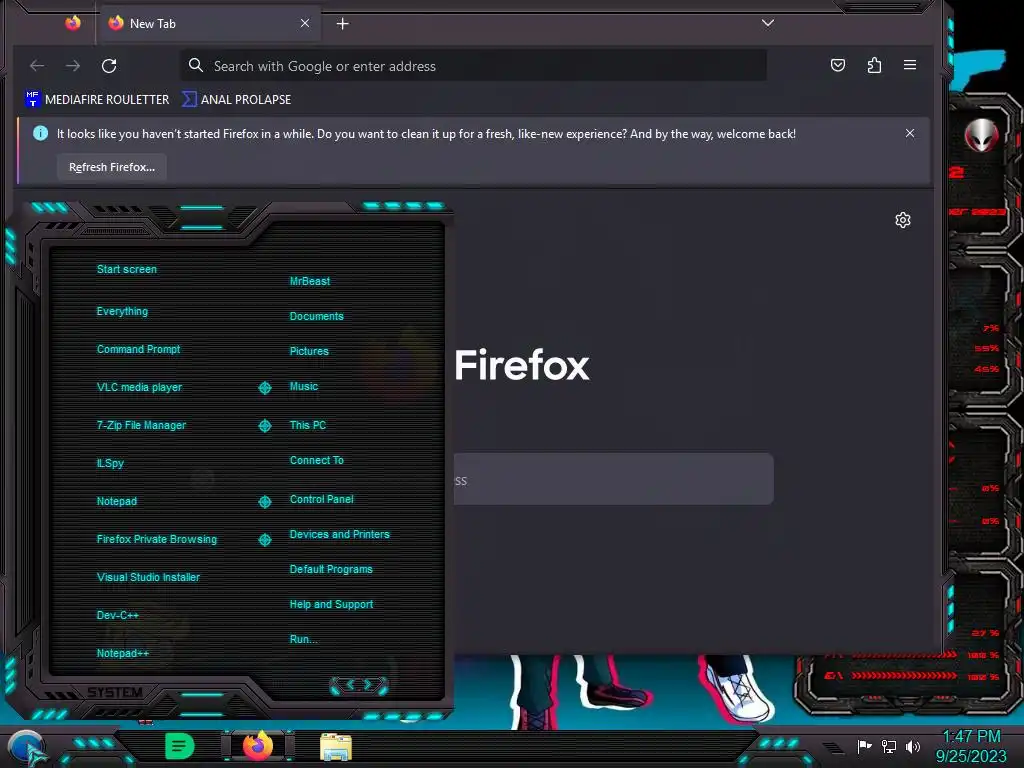
Task: Dismiss the refresh Firefox notification
Action: [x=910, y=133]
